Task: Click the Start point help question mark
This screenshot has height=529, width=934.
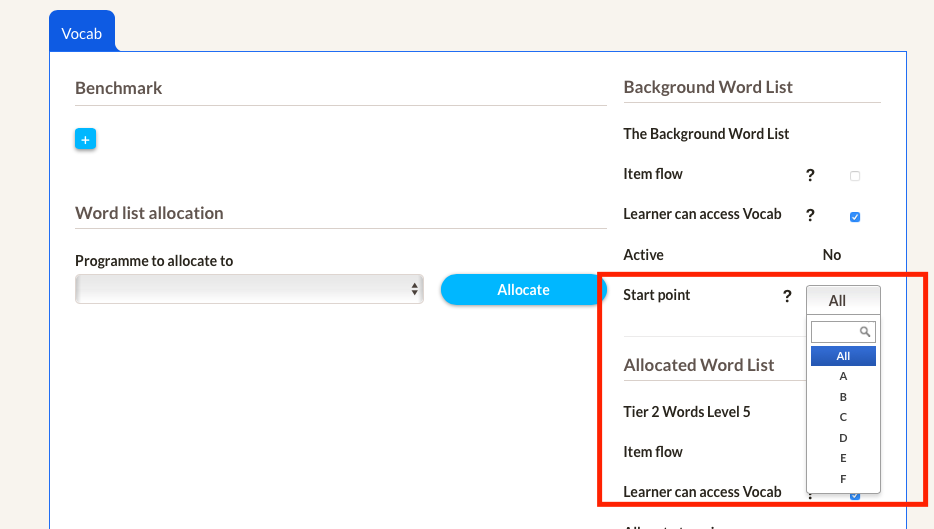Action: [787, 296]
